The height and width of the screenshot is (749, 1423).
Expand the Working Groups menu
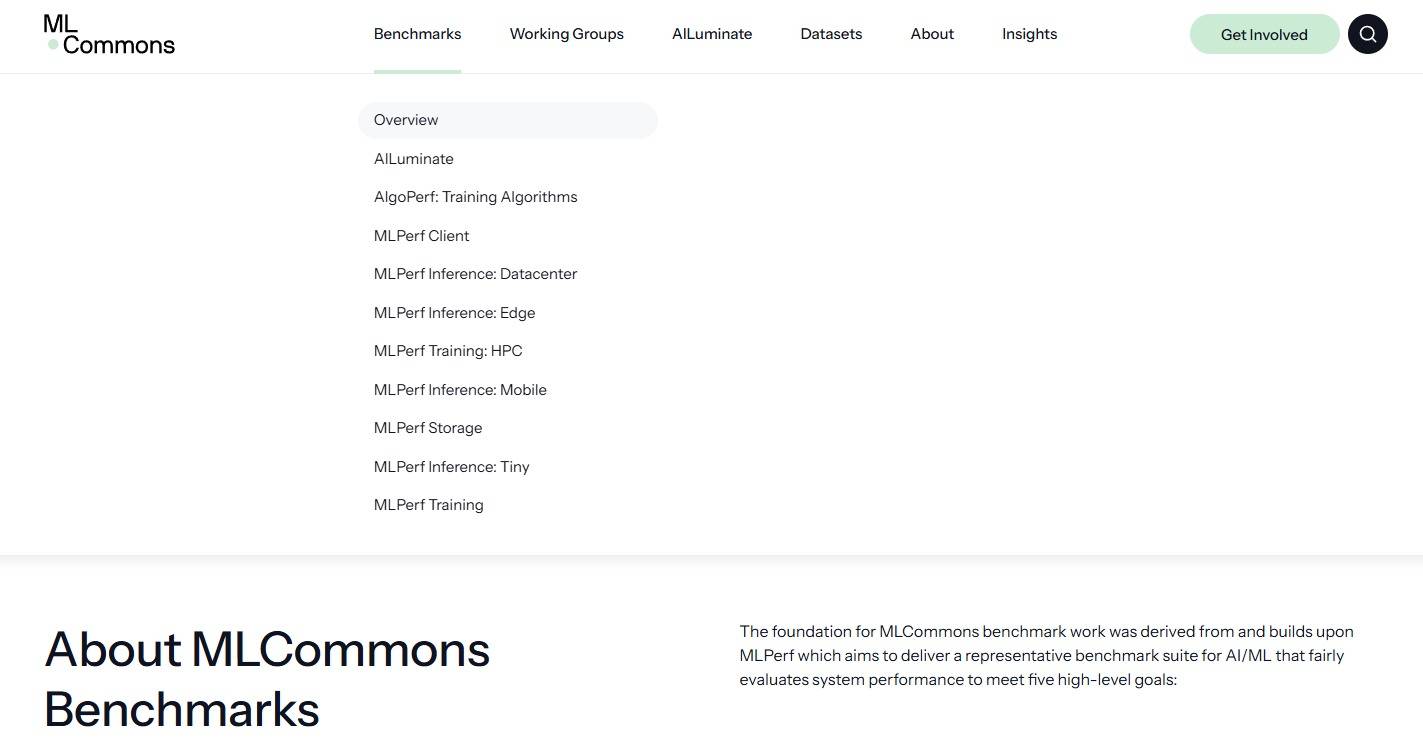(x=566, y=34)
